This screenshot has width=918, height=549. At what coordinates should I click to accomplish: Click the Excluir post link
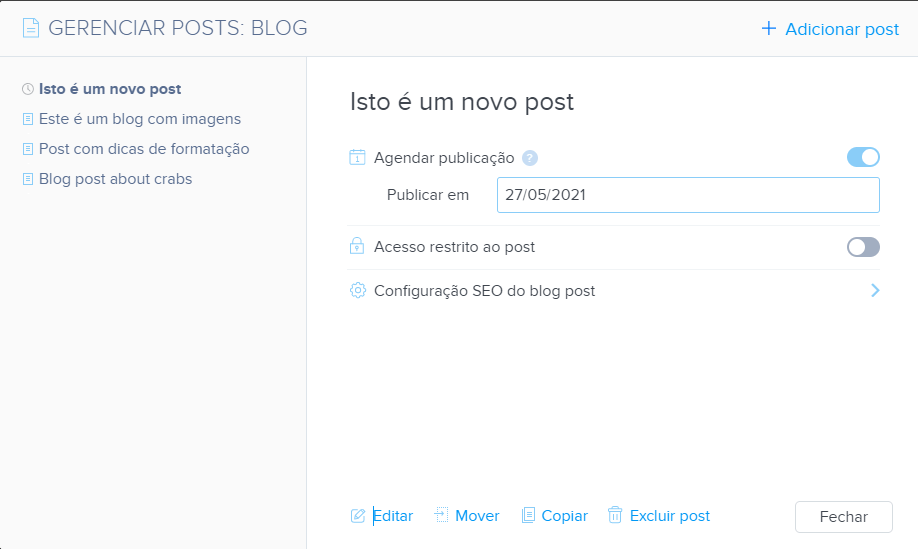click(670, 516)
